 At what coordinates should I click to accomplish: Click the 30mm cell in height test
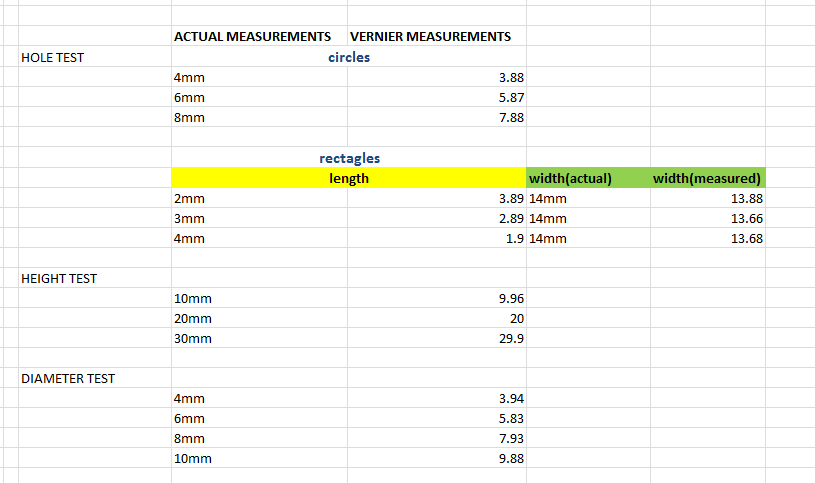[x=259, y=338]
